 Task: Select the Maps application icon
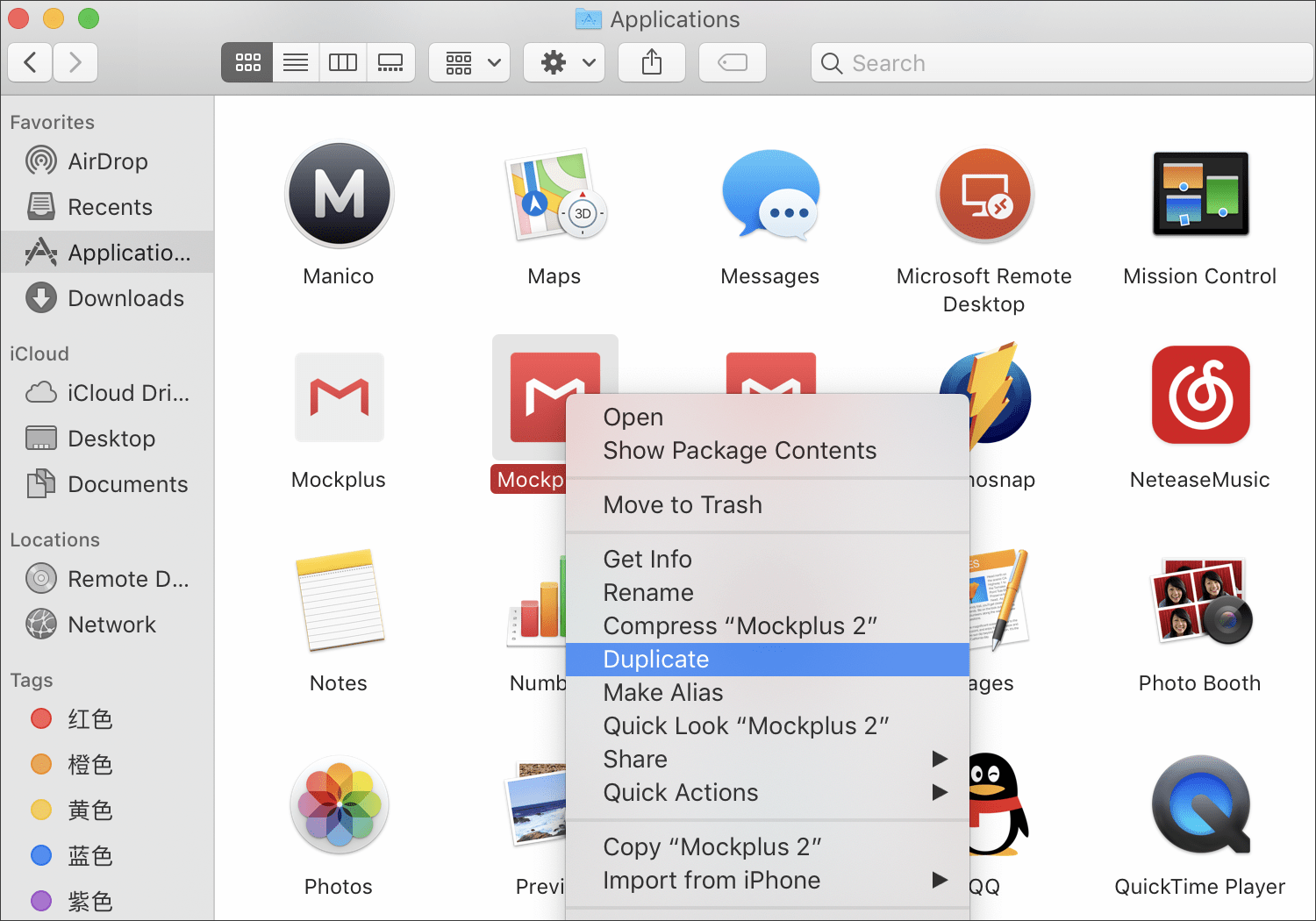[x=554, y=195]
